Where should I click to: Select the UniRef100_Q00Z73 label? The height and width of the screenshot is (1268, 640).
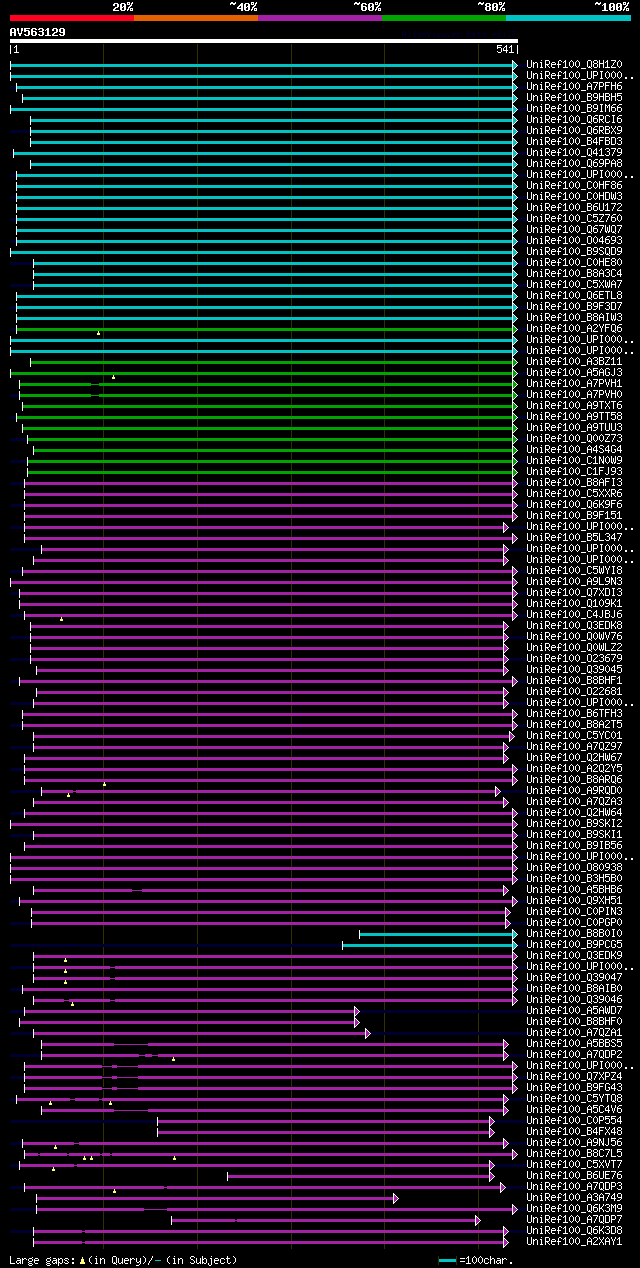[574, 439]
